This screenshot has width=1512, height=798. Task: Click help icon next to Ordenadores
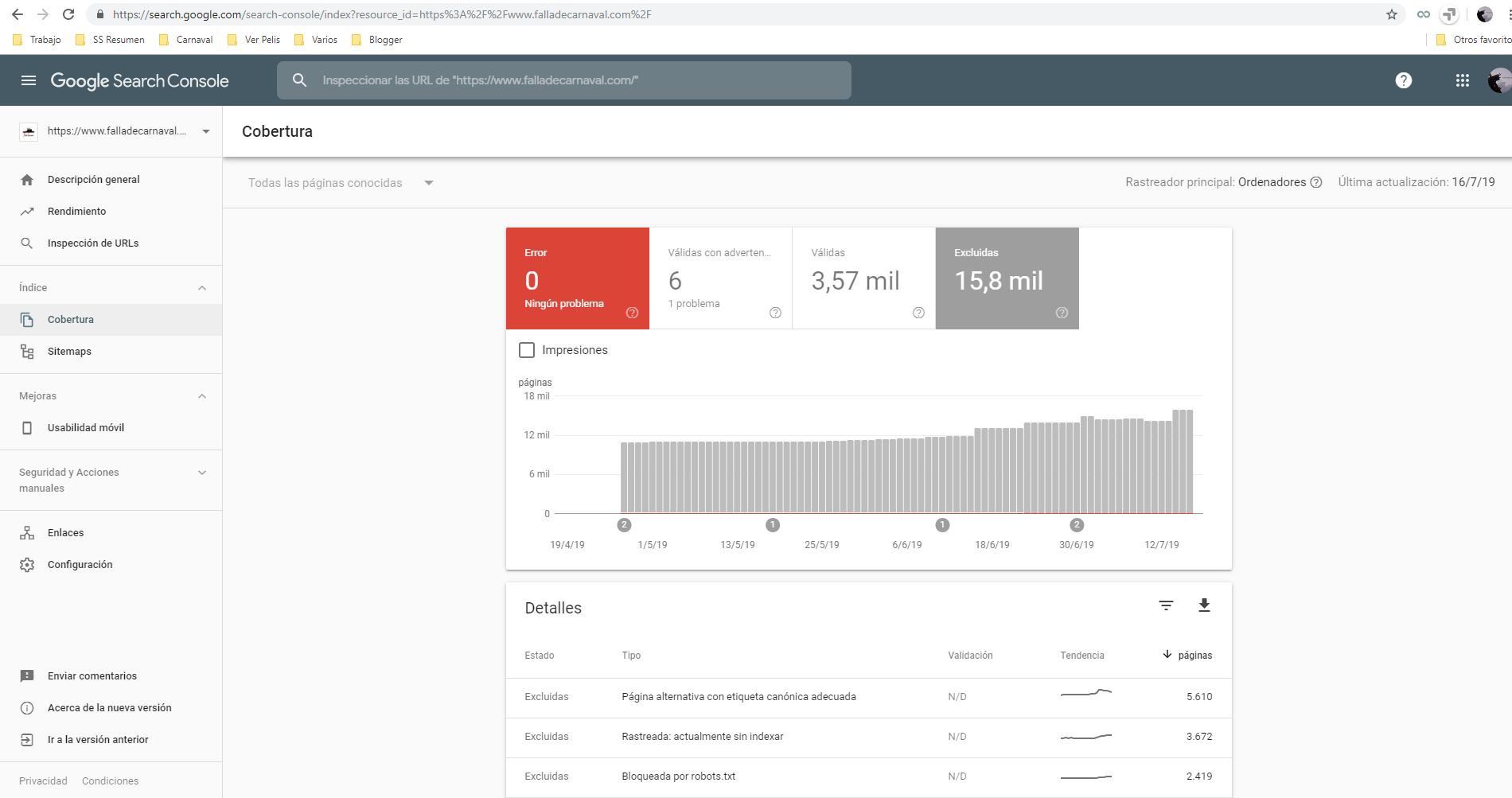[1316, 182]
